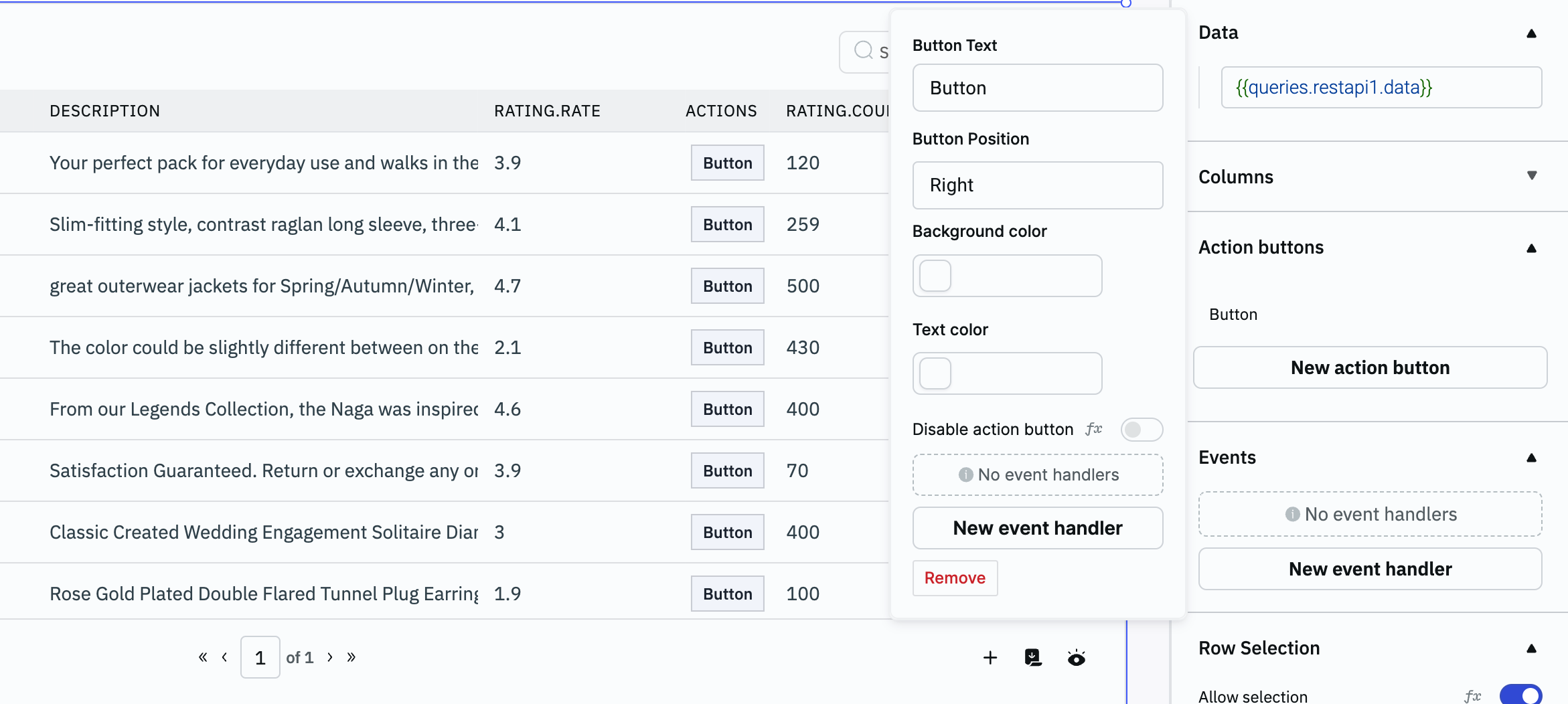Click the download data icon in table footer
Viewport: 1568px width, 704px height.
1033,658
